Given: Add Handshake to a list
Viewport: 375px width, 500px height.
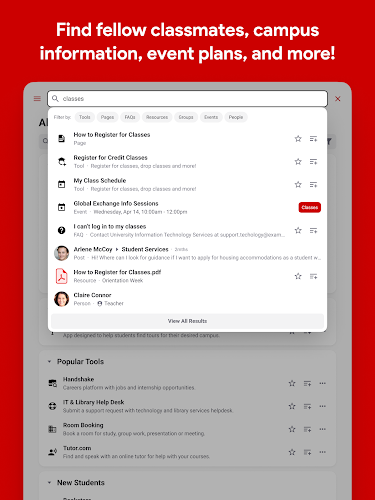Looking at the screenshot, I should click(307, 384).
